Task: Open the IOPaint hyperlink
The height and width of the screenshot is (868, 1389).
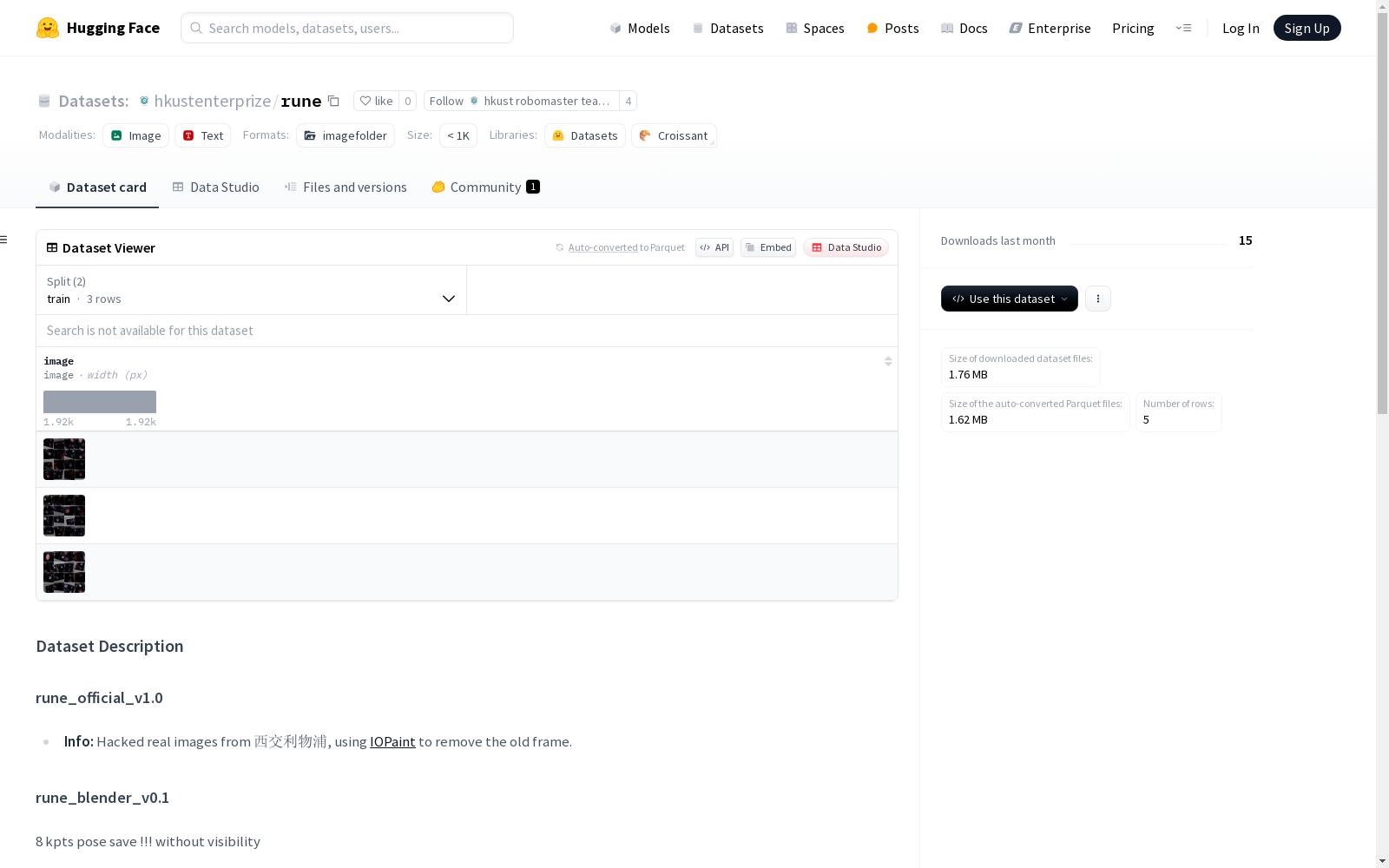Action: pyautogui.click(x=392, y=742)
